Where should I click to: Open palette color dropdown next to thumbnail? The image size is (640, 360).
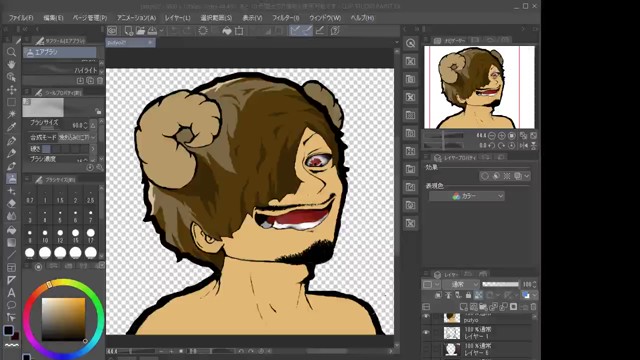pos(437,284)
